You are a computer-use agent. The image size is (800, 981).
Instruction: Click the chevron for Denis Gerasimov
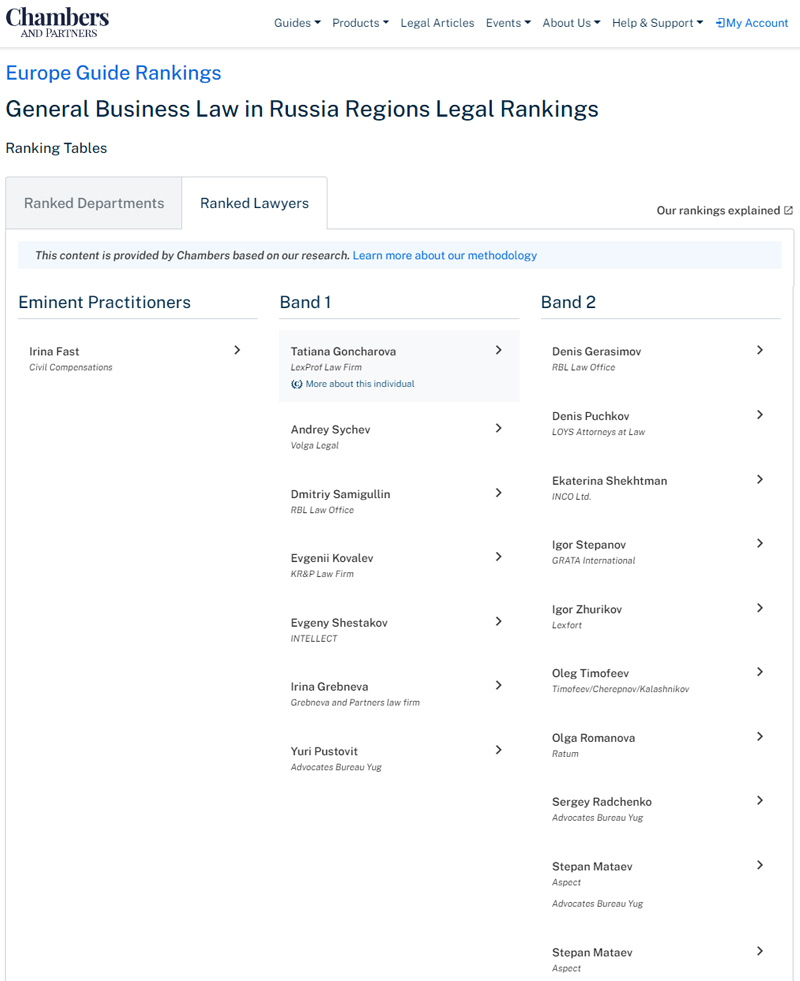tap(760, 350)
